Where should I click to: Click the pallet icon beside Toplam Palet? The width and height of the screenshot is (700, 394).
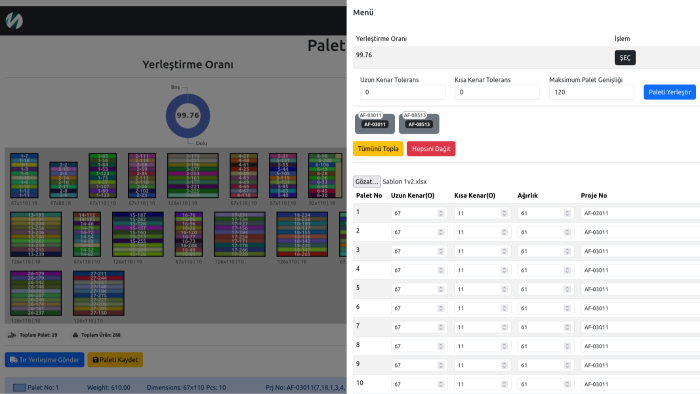(12, 335)
